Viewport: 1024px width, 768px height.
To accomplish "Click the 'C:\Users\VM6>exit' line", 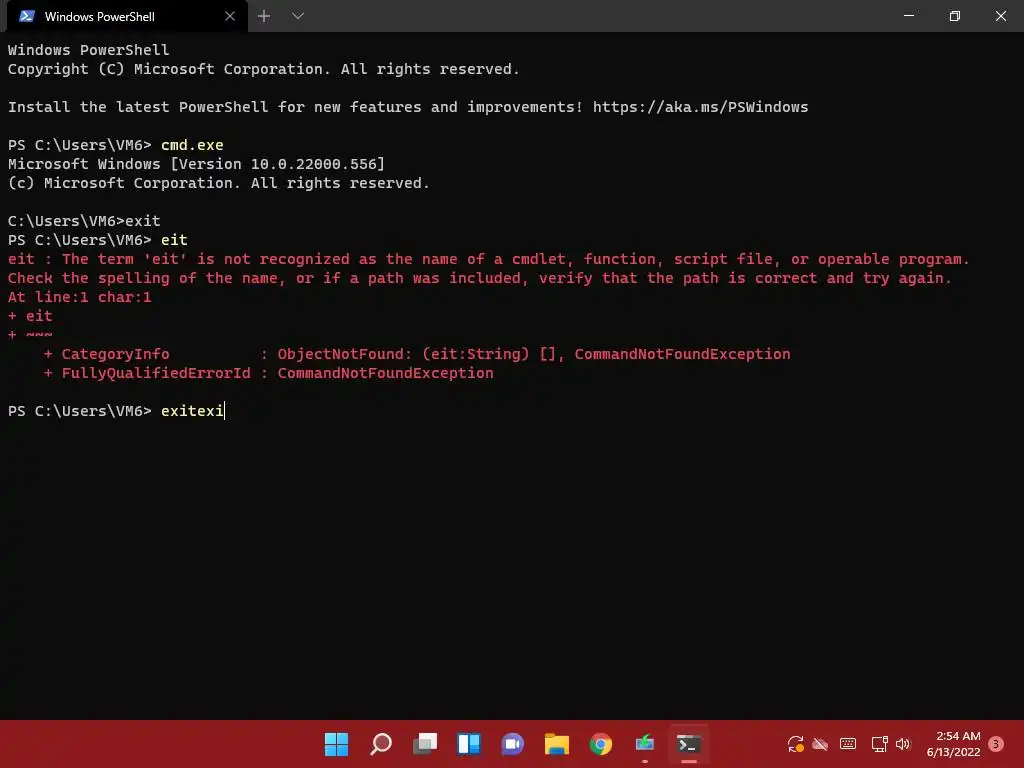I will pos(84,221).
